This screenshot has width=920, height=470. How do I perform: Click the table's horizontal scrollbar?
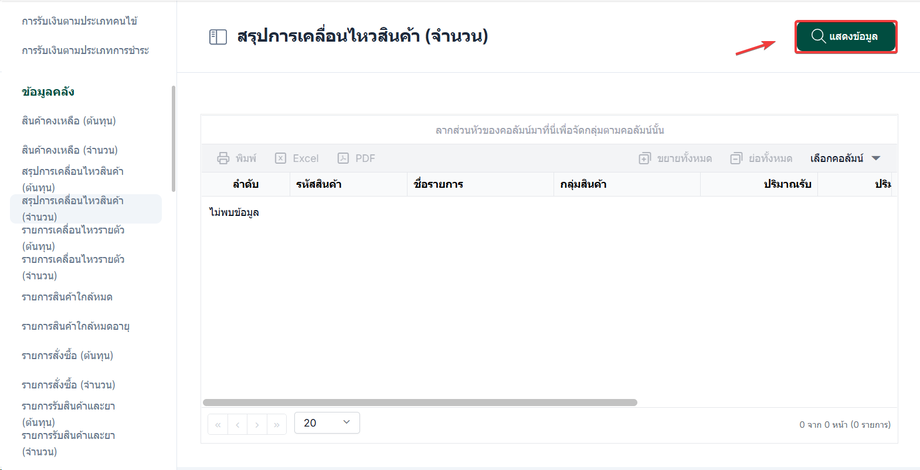click(x=420, y=403)
